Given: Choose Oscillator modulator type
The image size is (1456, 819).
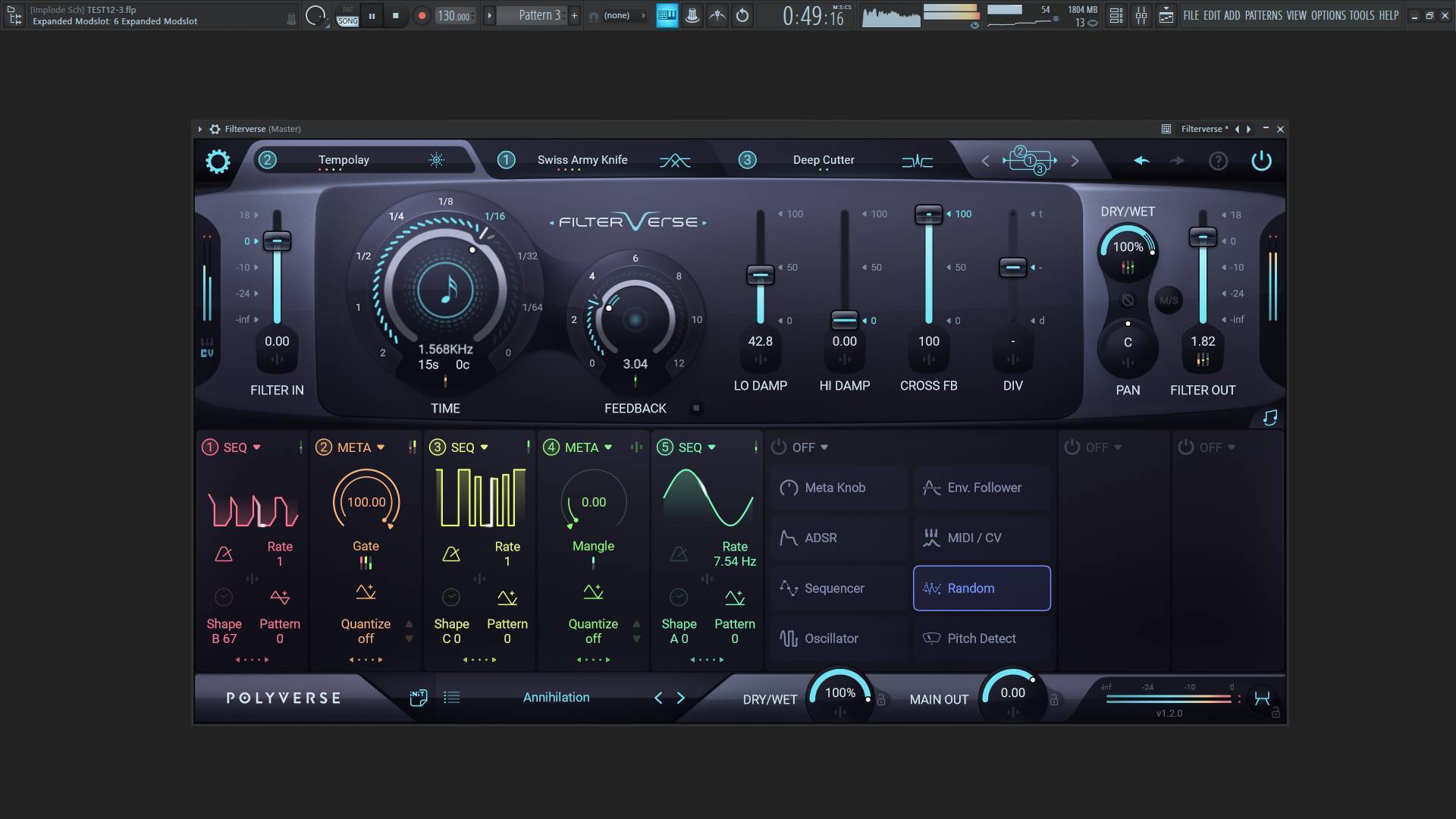Looking at the screenshot, I should 839,639.
